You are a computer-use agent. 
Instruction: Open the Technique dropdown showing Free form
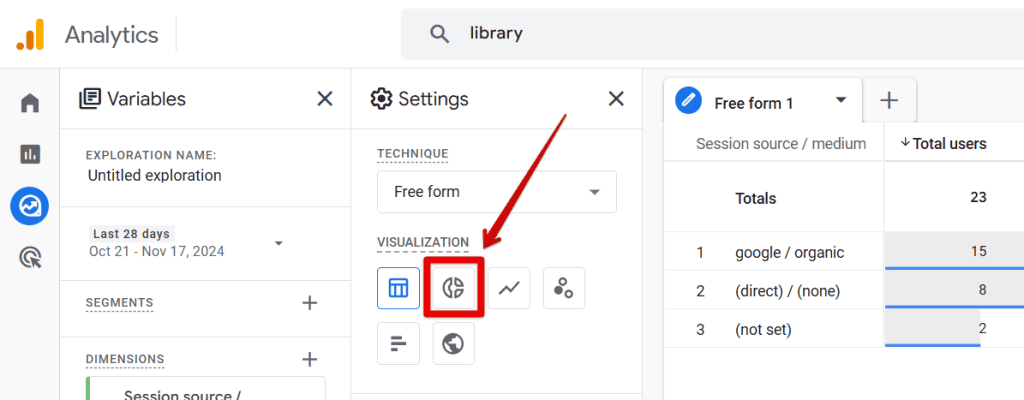point(496,192)
